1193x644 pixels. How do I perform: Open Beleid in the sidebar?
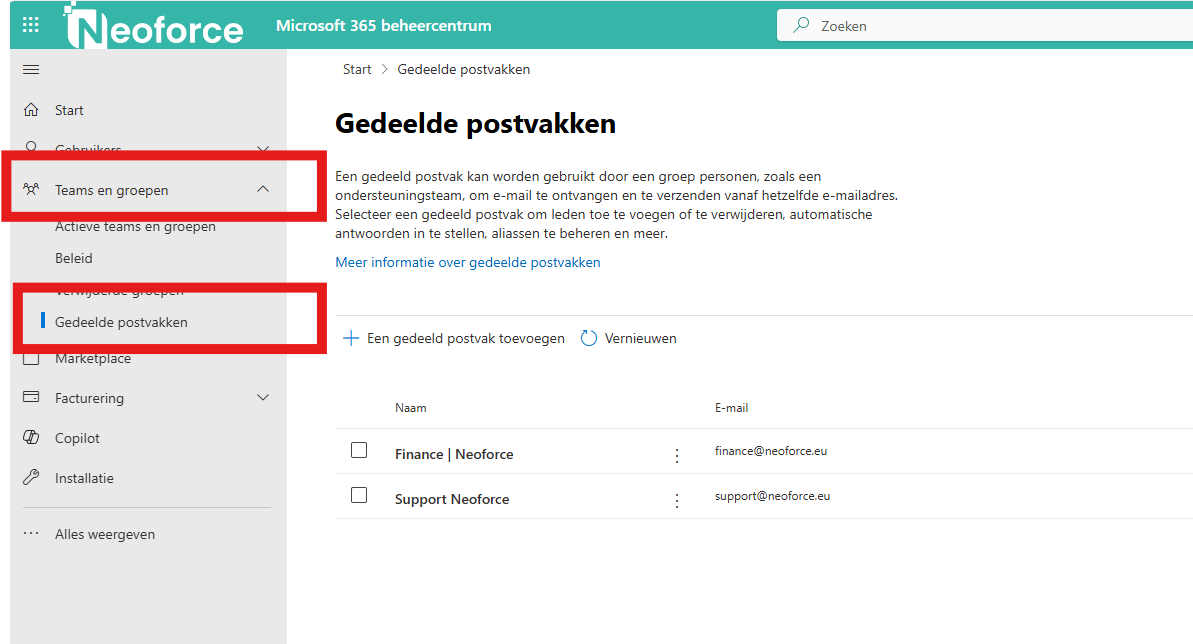[x=74, y=258]
